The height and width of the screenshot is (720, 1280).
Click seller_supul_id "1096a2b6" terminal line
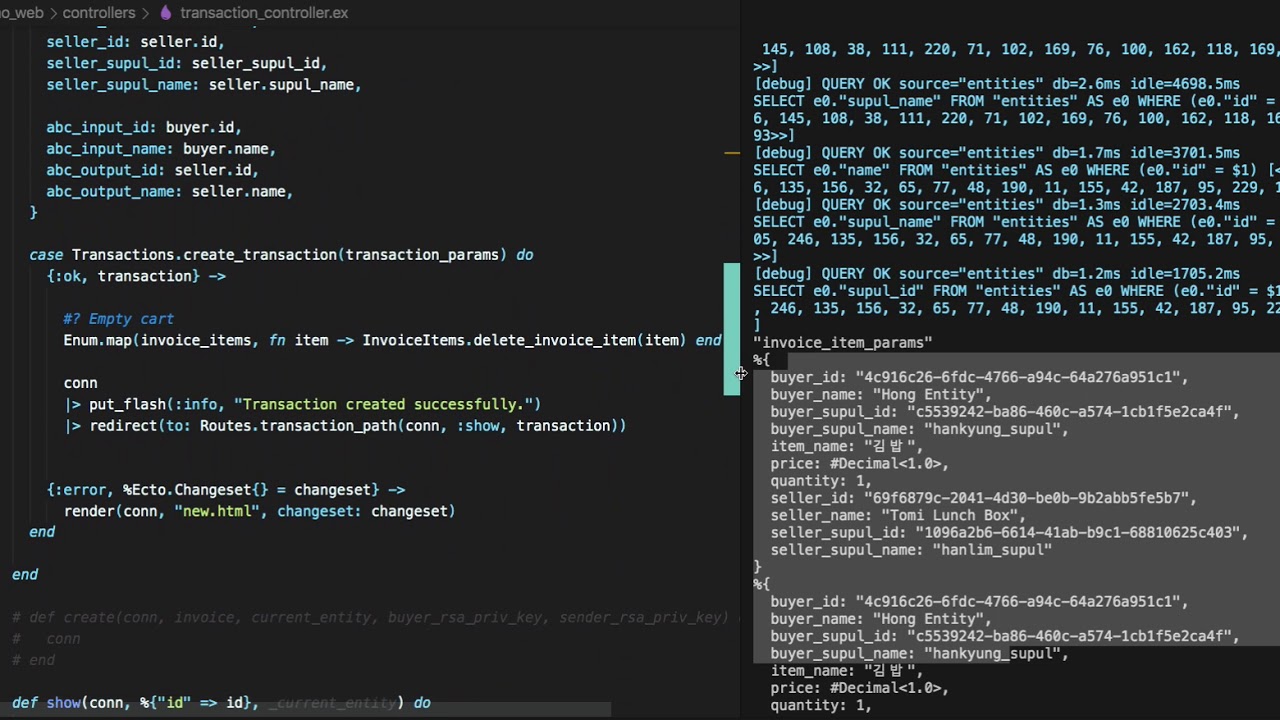[x=1009, y=532]
